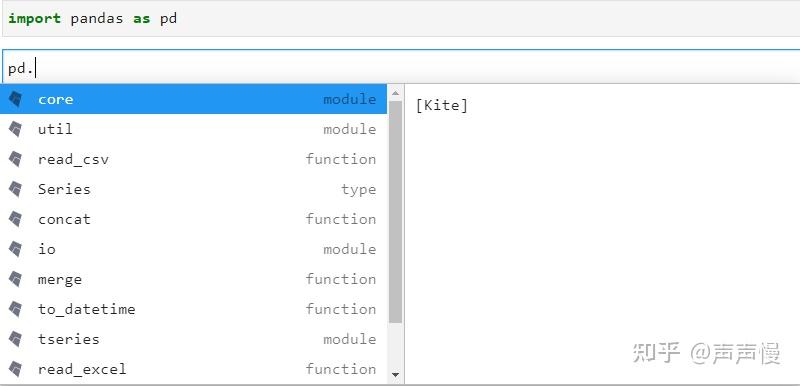Click the [Kite] documentation panel

point(602,235)
